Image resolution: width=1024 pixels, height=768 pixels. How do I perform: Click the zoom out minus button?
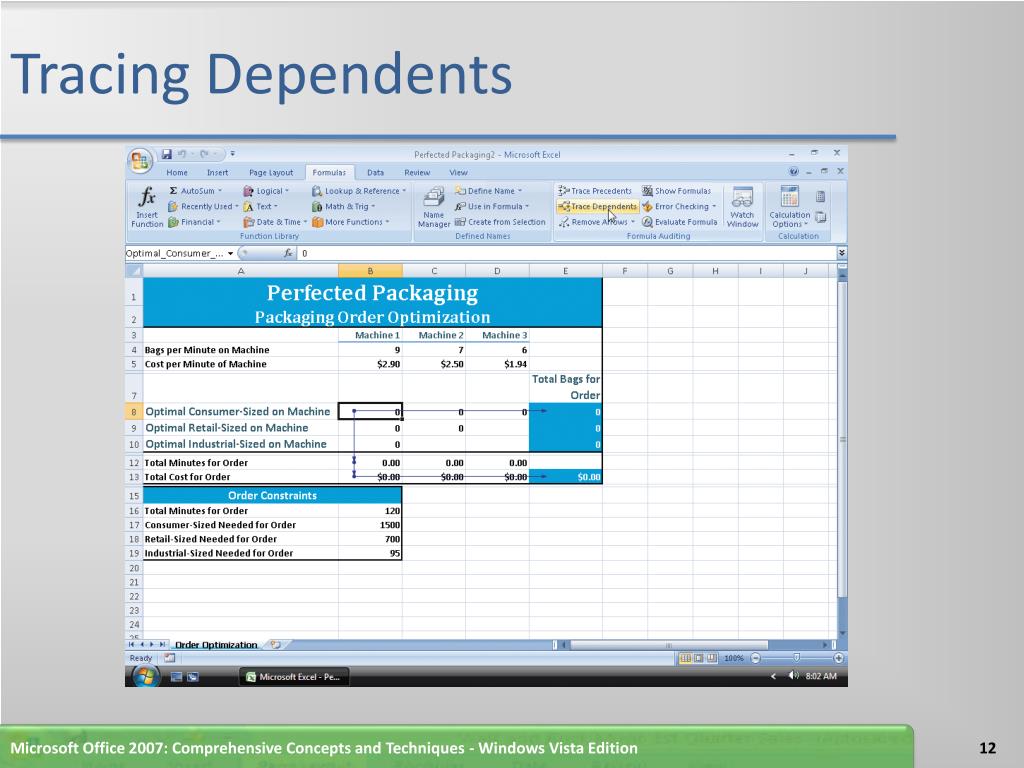pyautogui.click(x=756, y=658)
